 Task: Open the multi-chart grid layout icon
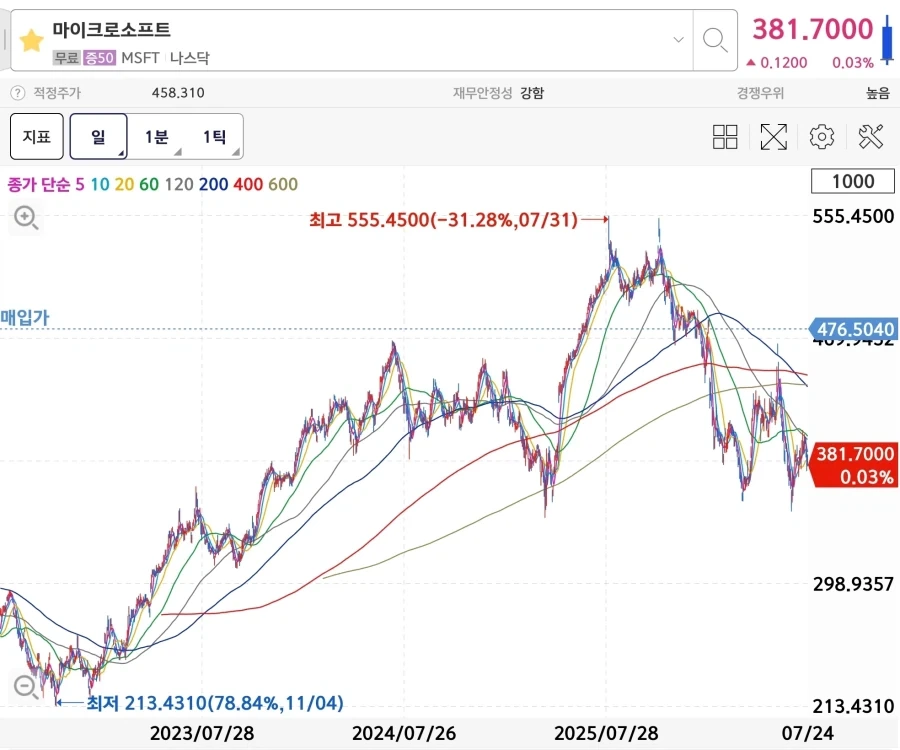pos(725,137)
